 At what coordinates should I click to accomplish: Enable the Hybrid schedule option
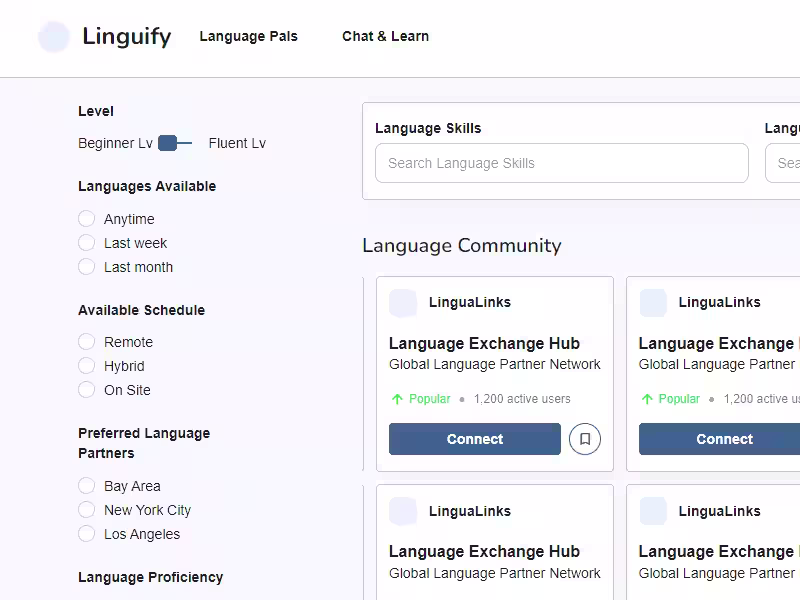pyautogui.click(x=87, y=365)
